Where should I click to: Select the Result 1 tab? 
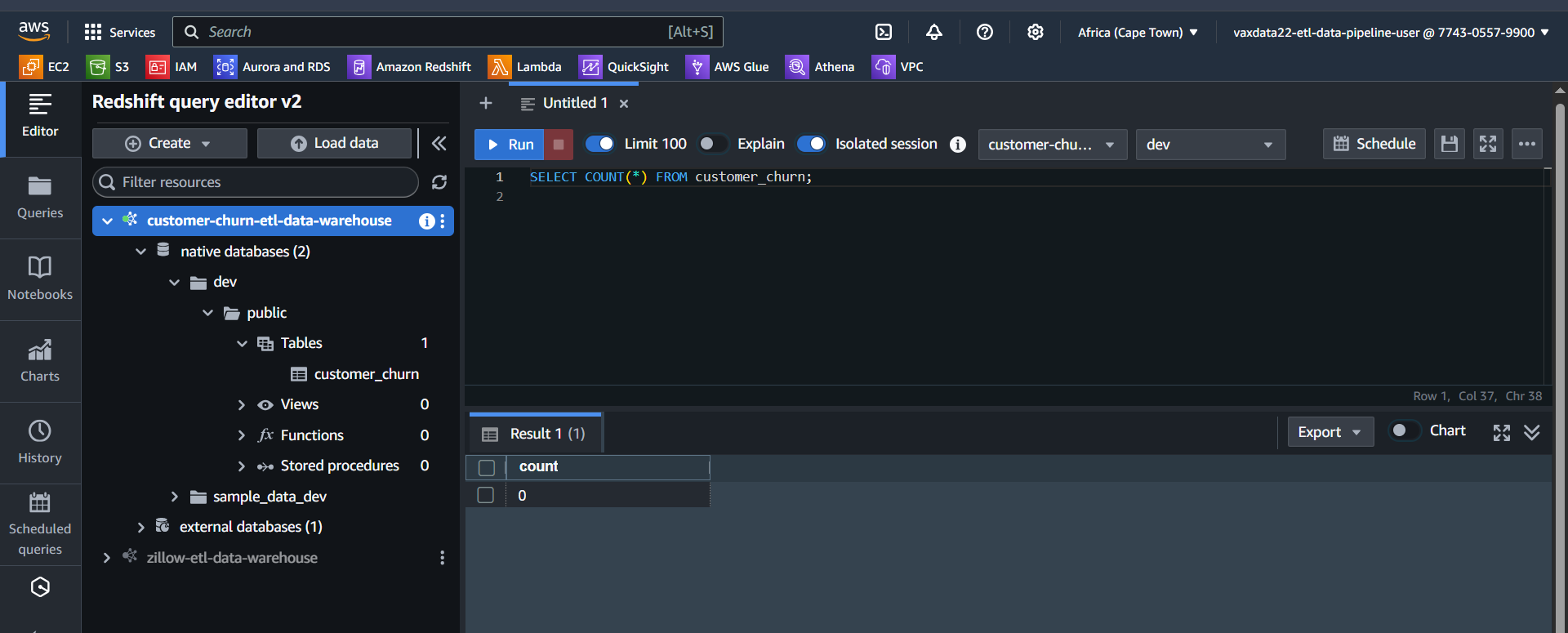point(535,434)
